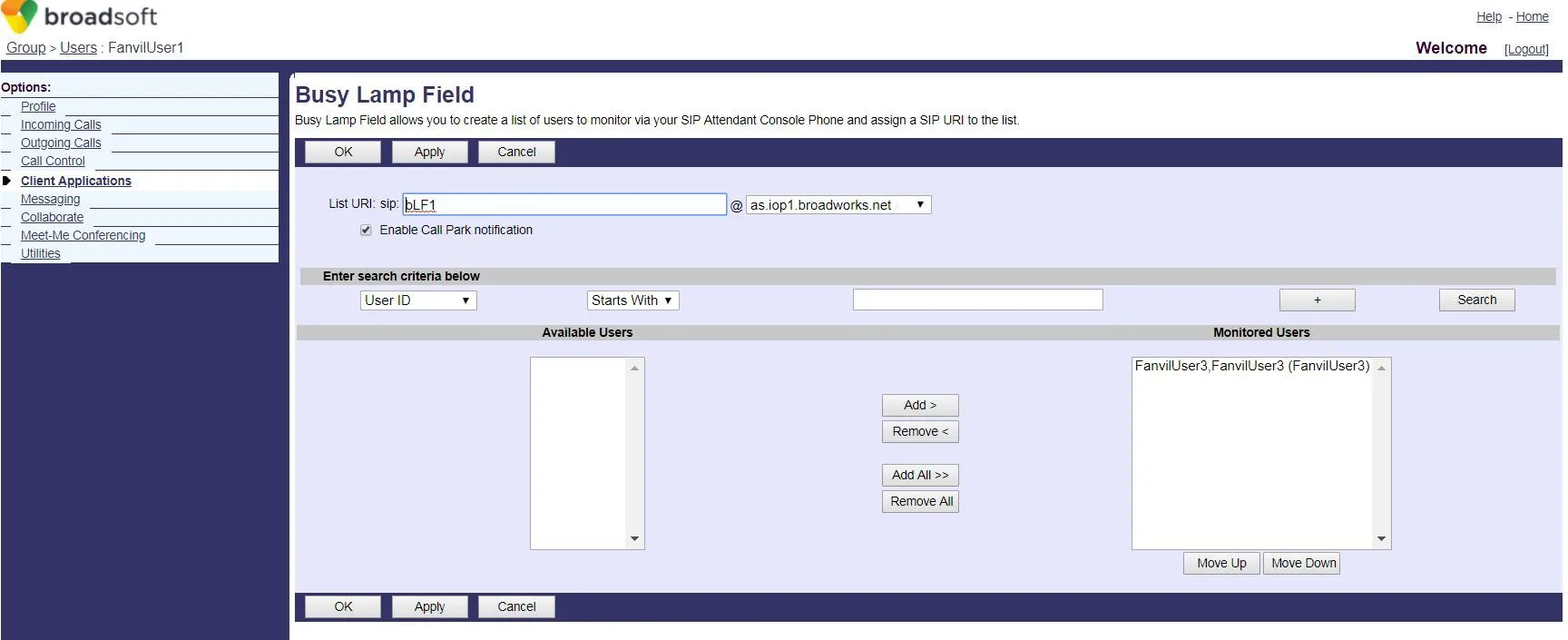Expand the as.iop1.broadworks.net domain dropdown
This screenshot has height=640, width=1568.
point(838,205)
